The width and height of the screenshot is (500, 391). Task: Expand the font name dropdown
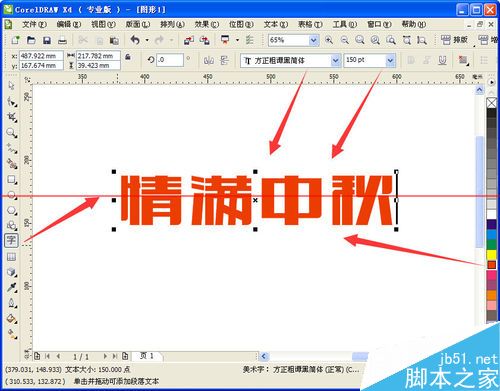pos(335,61)
